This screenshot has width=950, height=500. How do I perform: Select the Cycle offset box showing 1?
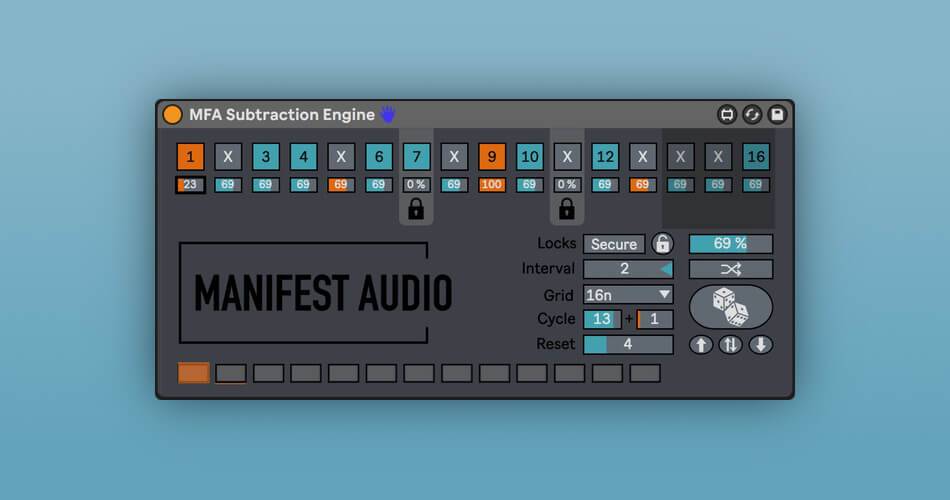coord(654,319)
